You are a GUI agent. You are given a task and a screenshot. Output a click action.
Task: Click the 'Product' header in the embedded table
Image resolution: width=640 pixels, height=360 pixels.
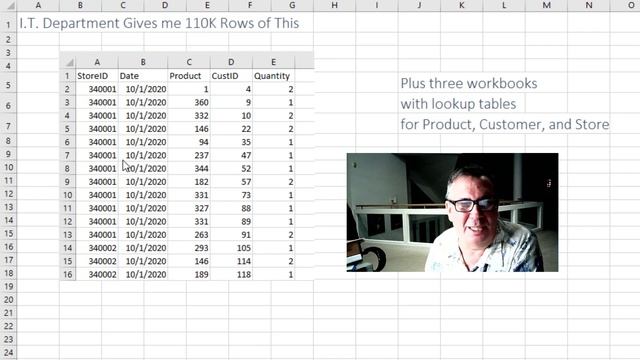coord(185,76)
